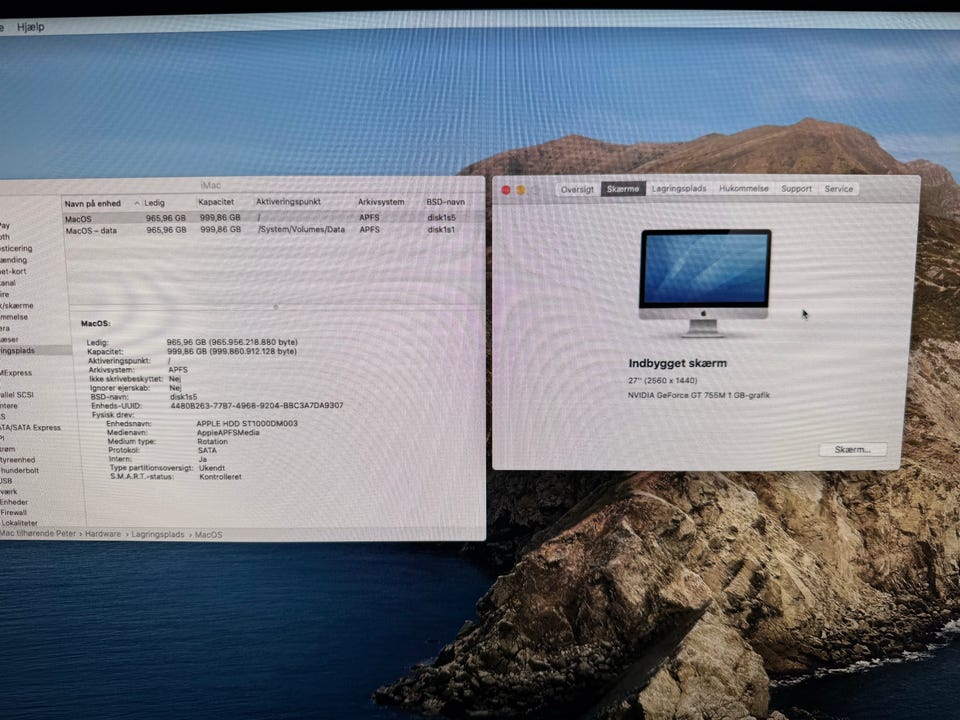The width and height of the screenshot is (960, 720).
Task: Click the Protokol value SATA
Action: tap(207, 450)
